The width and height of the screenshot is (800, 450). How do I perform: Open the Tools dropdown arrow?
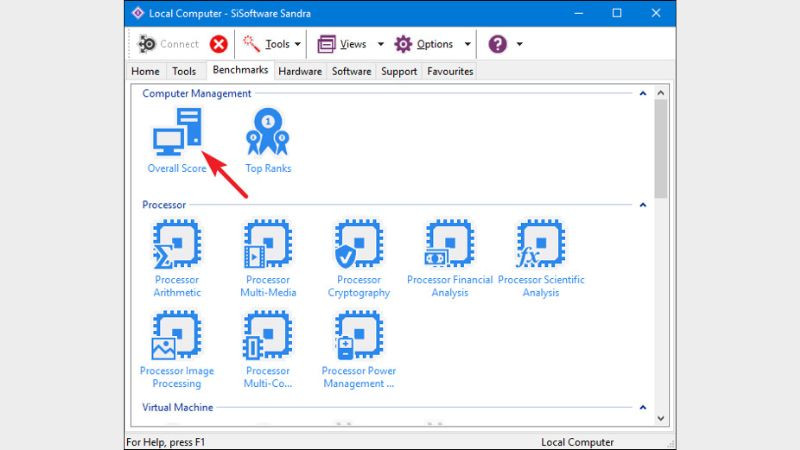pos(297,44)
